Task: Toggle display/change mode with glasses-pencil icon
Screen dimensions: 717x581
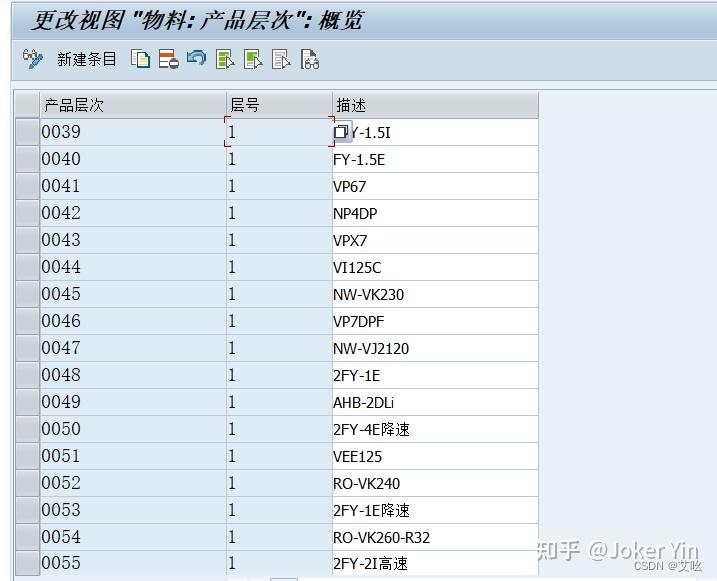Action: pos(33,59)
